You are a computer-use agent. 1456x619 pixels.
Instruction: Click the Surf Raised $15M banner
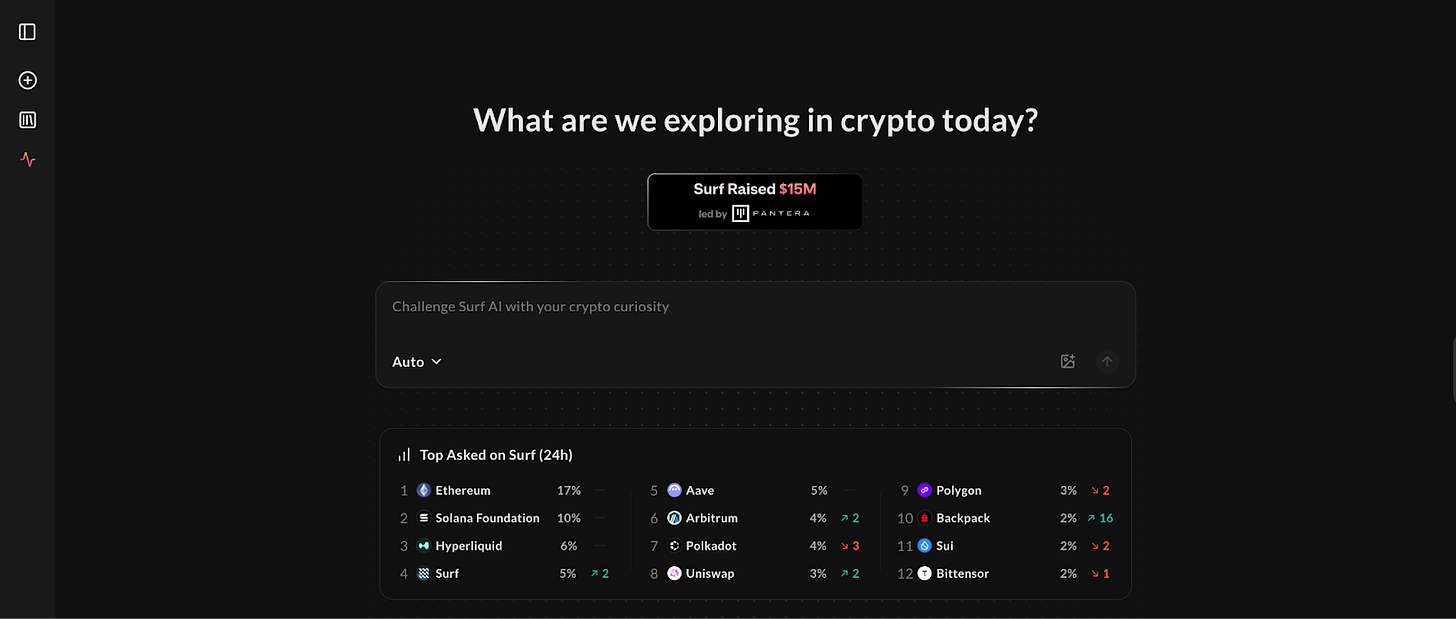click(x=754, y=200)
